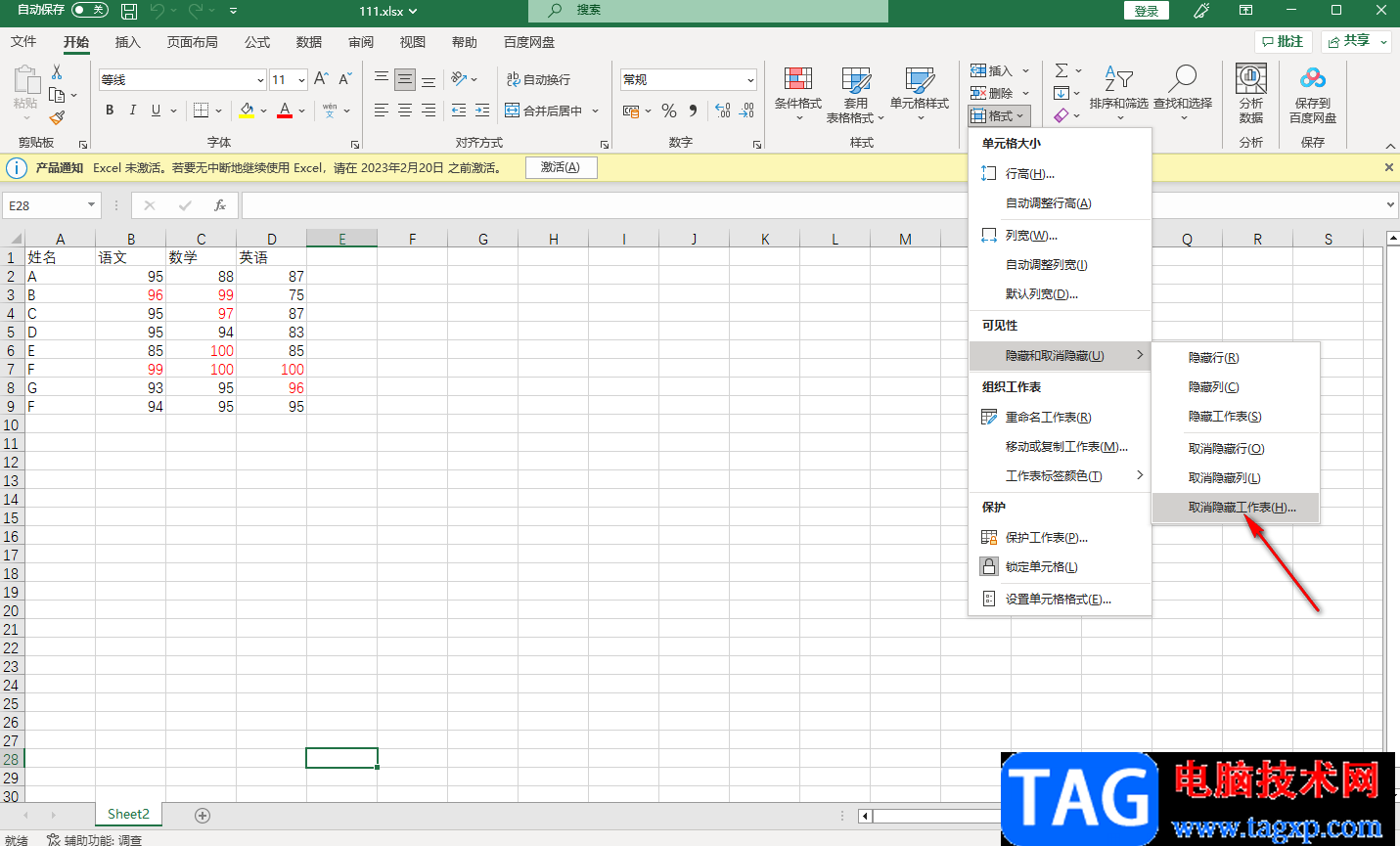Open the underline style dropdown arrow
This screenshot has width=1400, height=846.
click(173, 111)
